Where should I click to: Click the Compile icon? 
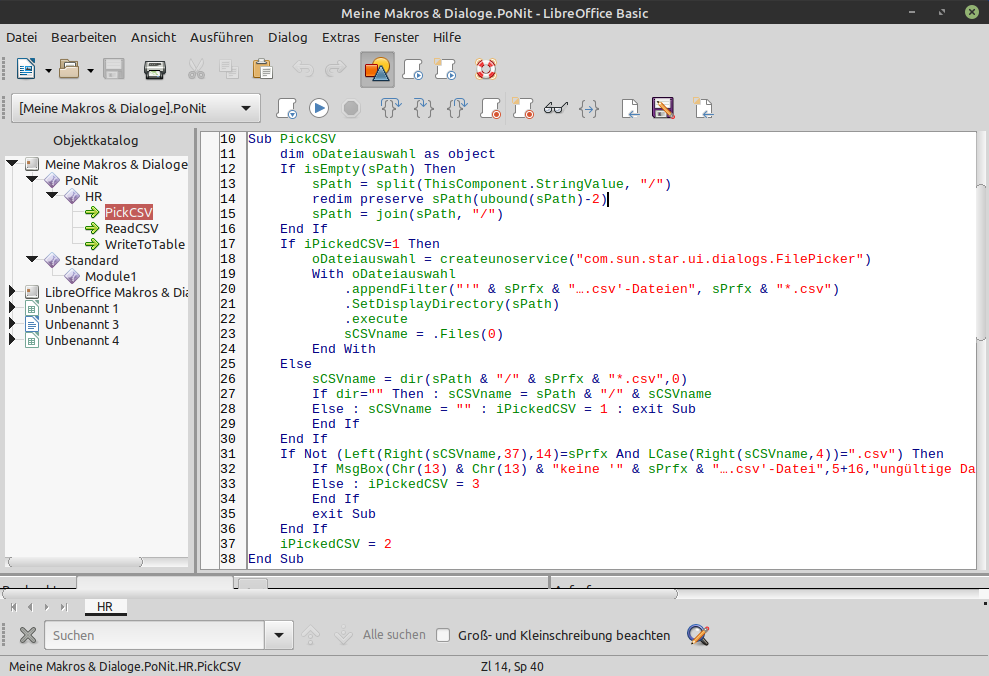coord(286,108)
